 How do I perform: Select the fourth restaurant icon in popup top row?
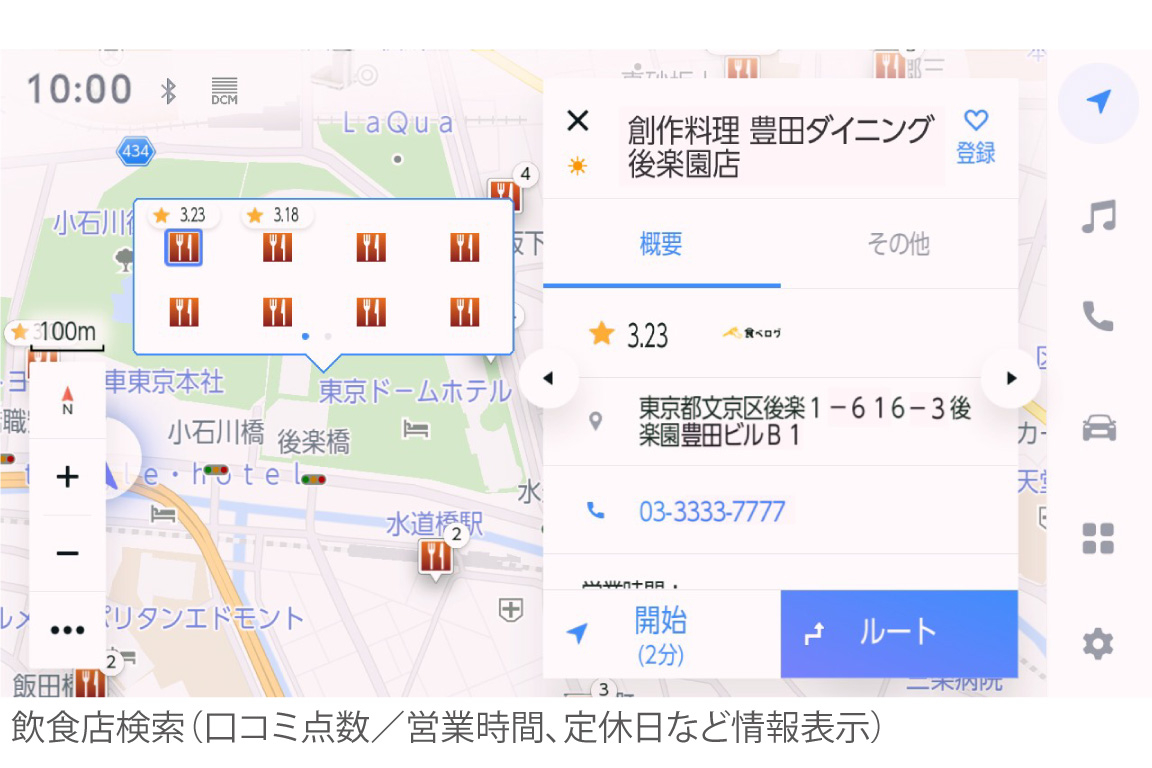tap(464, 248)
